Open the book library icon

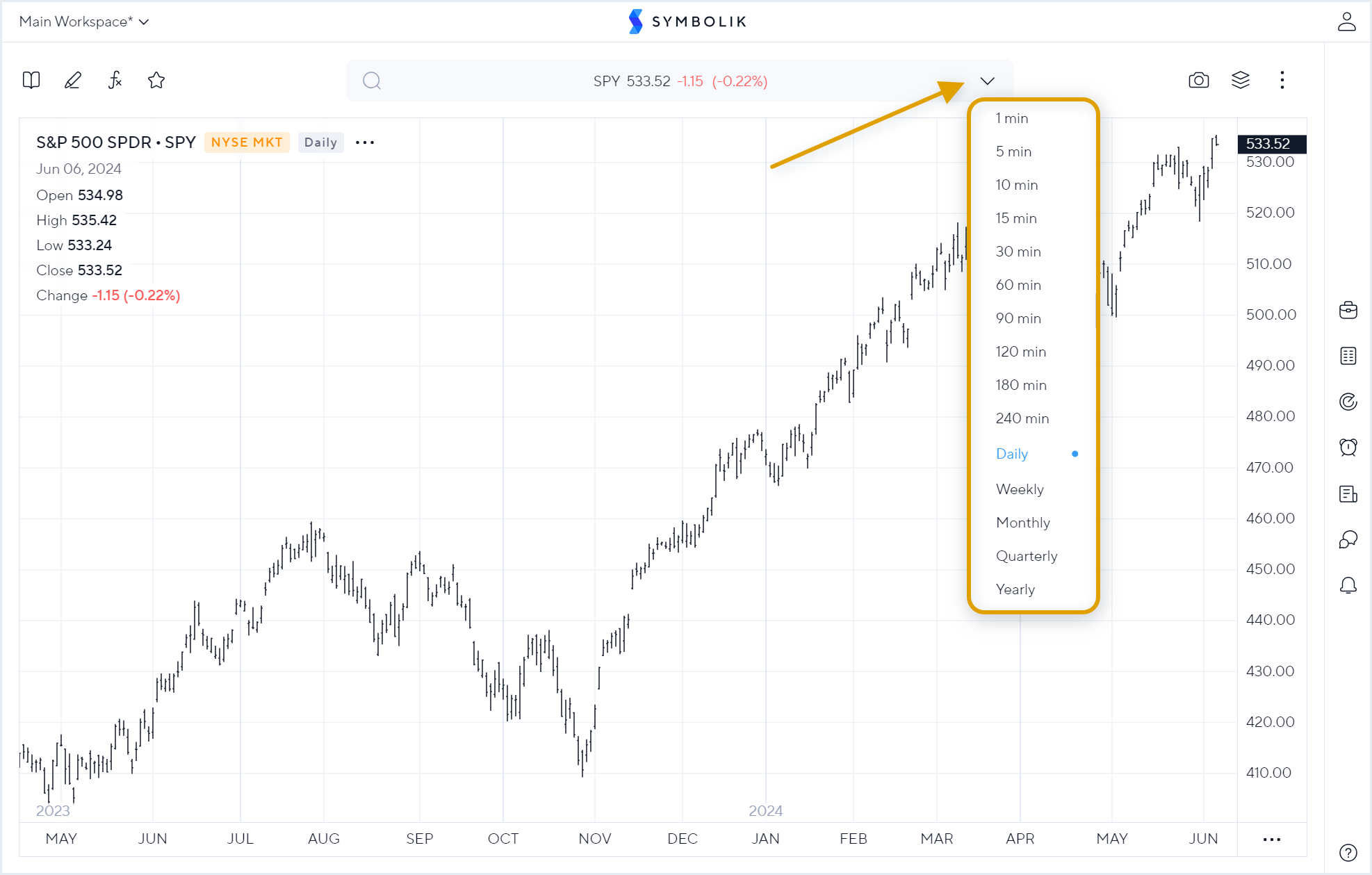pos(31,81)
